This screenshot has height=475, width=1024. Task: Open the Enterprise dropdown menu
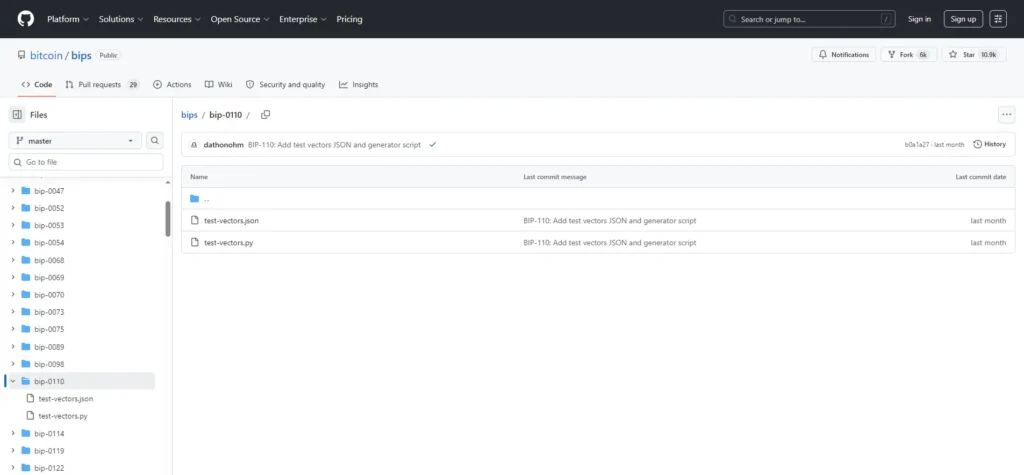302,19
